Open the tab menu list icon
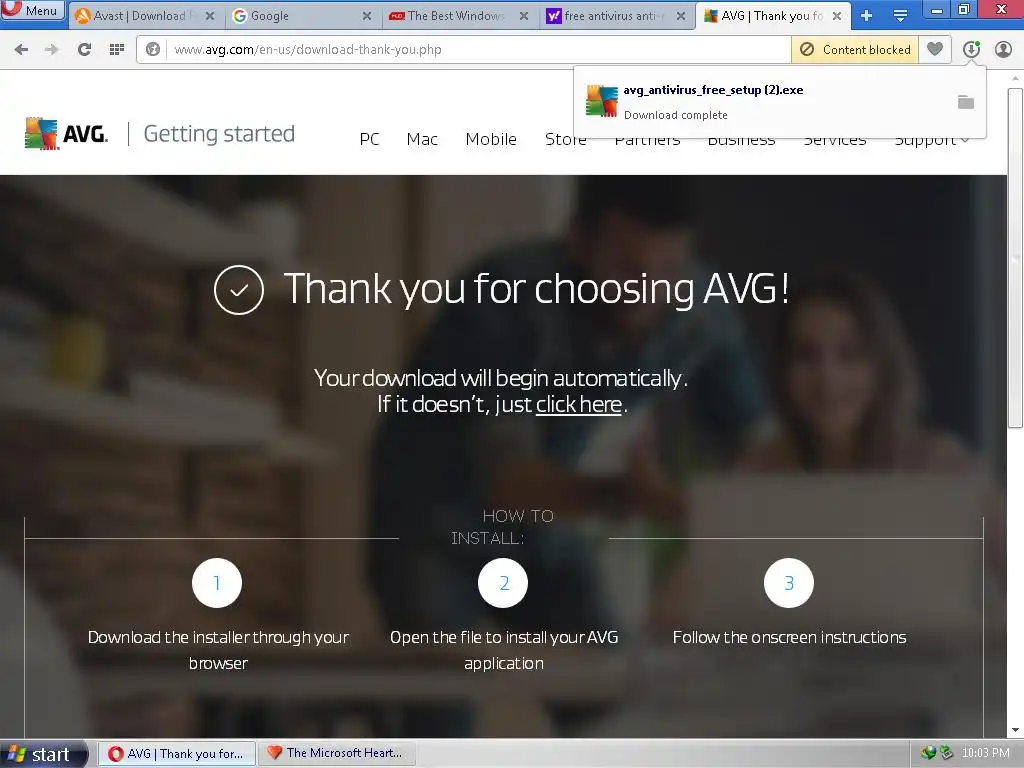Image resolution: width=1024 pixels, height=768 pixels. click(x=900, y=16)
